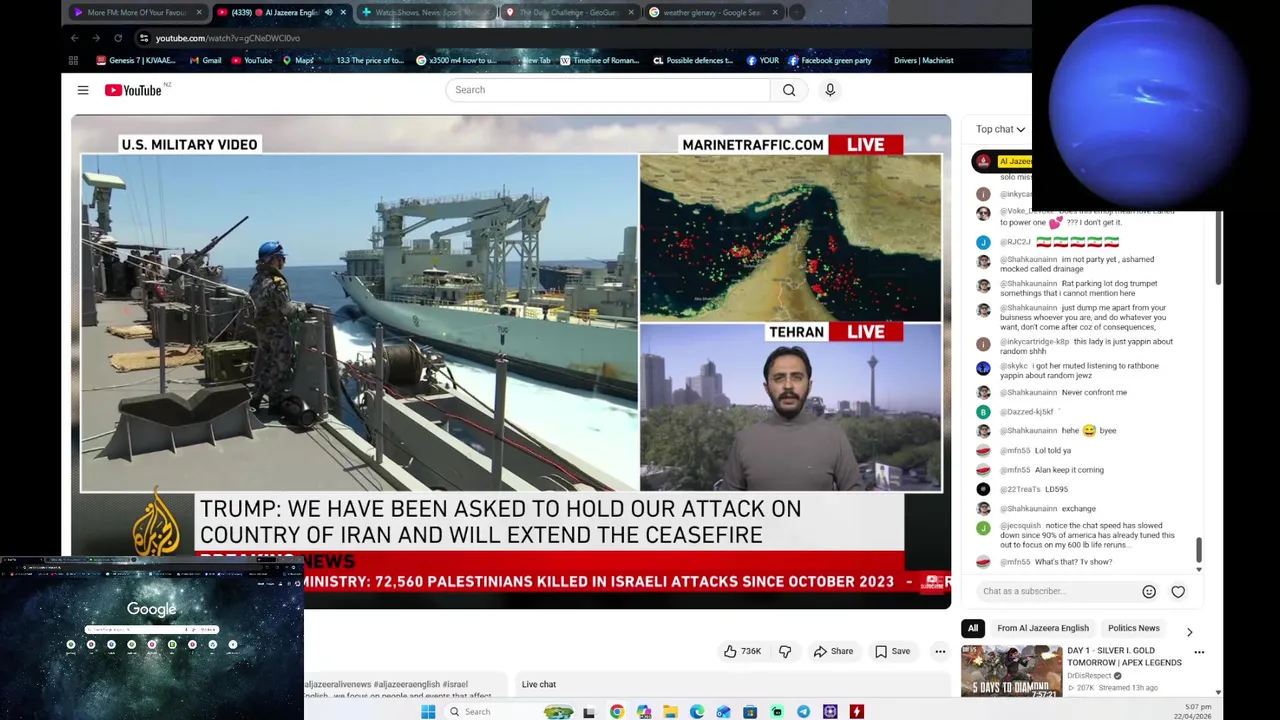Send a heart reaction in live chat

click(x=1178, y=591)
